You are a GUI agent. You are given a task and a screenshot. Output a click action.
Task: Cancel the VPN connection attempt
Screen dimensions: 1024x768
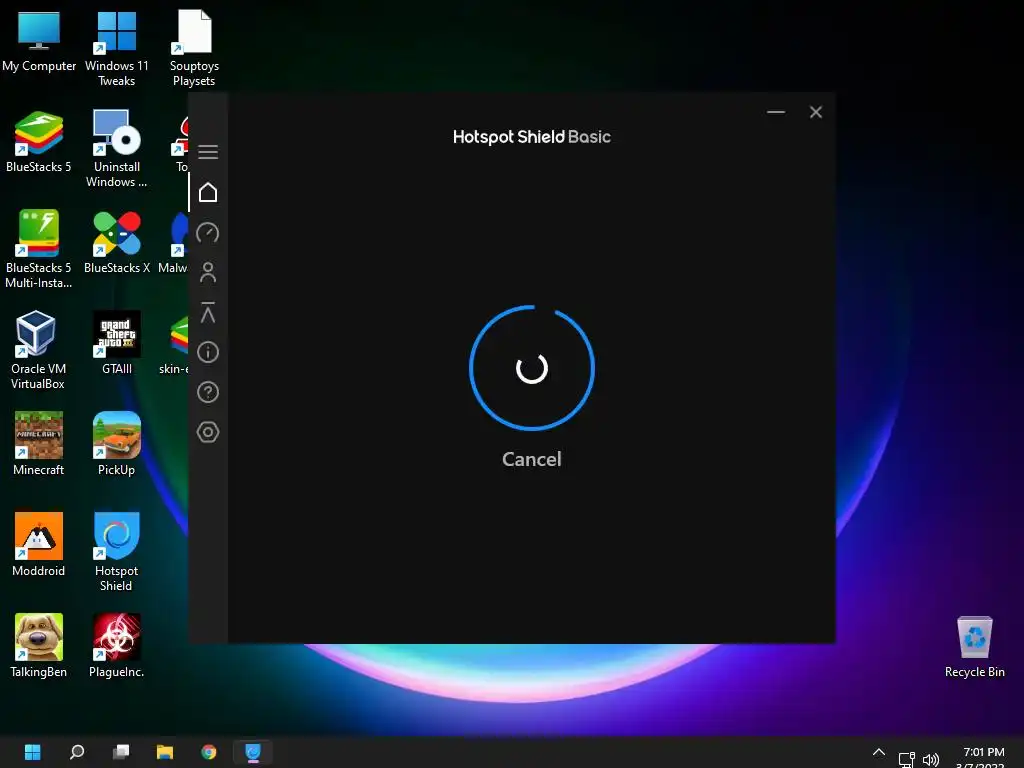click(532, 459)
